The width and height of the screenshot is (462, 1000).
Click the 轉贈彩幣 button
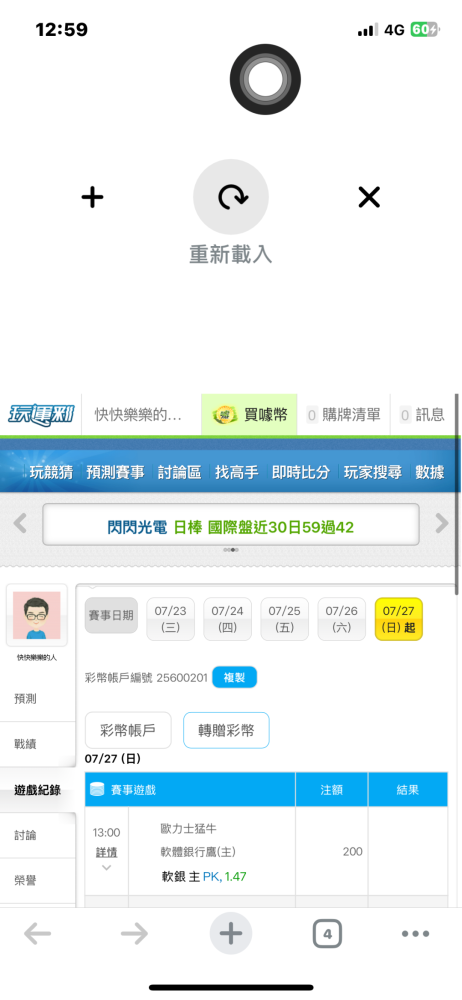click(226, 730)
